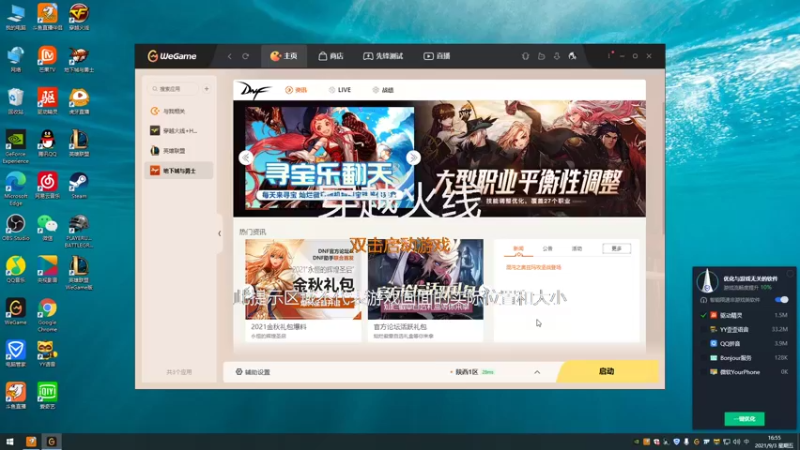Open the orange news headline link

coord(534,267)
